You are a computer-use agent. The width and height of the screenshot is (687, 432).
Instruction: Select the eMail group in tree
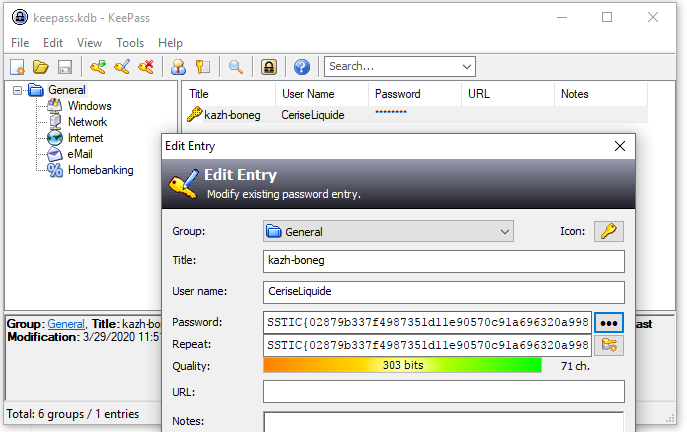coord(80,154)
